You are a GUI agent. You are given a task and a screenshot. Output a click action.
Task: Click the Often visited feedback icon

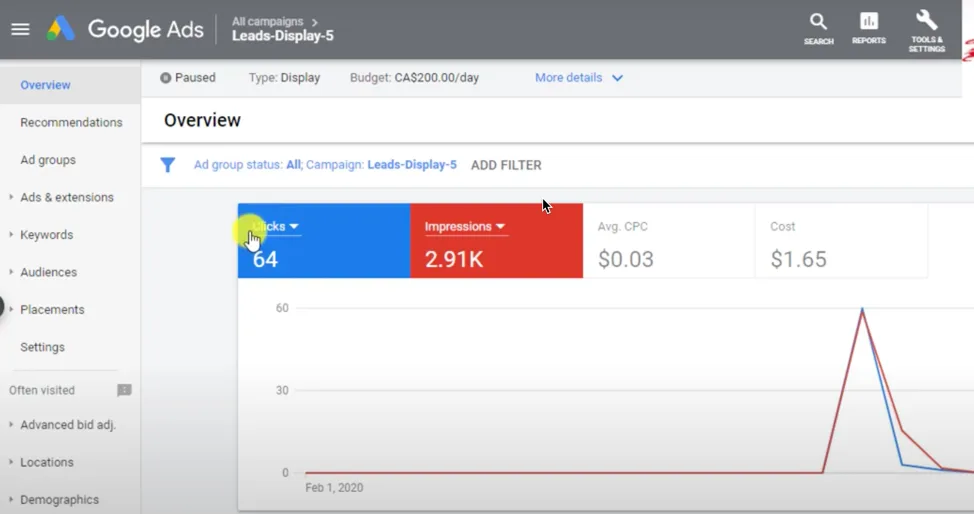[124, 390]
